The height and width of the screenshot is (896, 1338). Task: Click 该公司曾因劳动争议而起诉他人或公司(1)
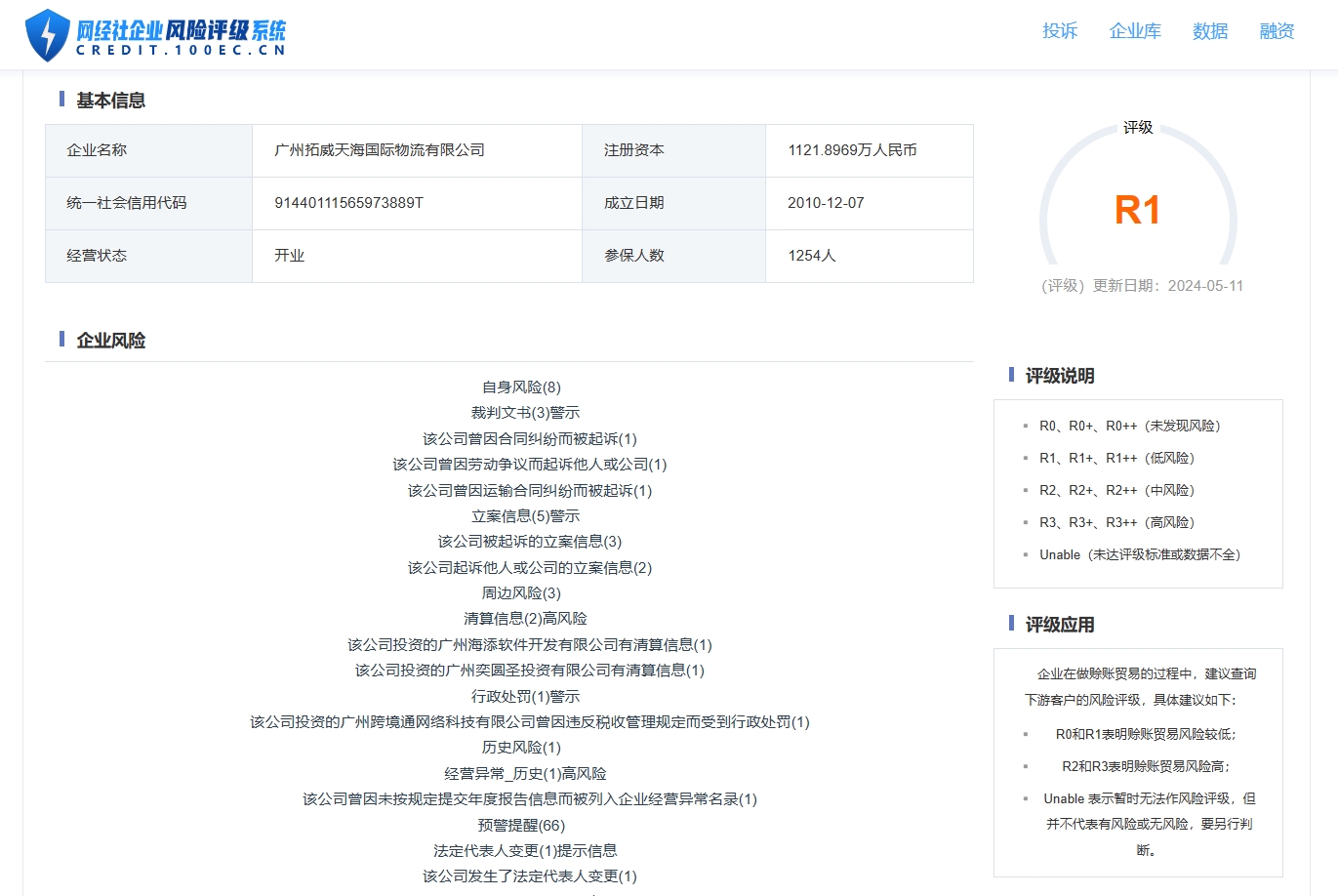[x=529, y=465]
